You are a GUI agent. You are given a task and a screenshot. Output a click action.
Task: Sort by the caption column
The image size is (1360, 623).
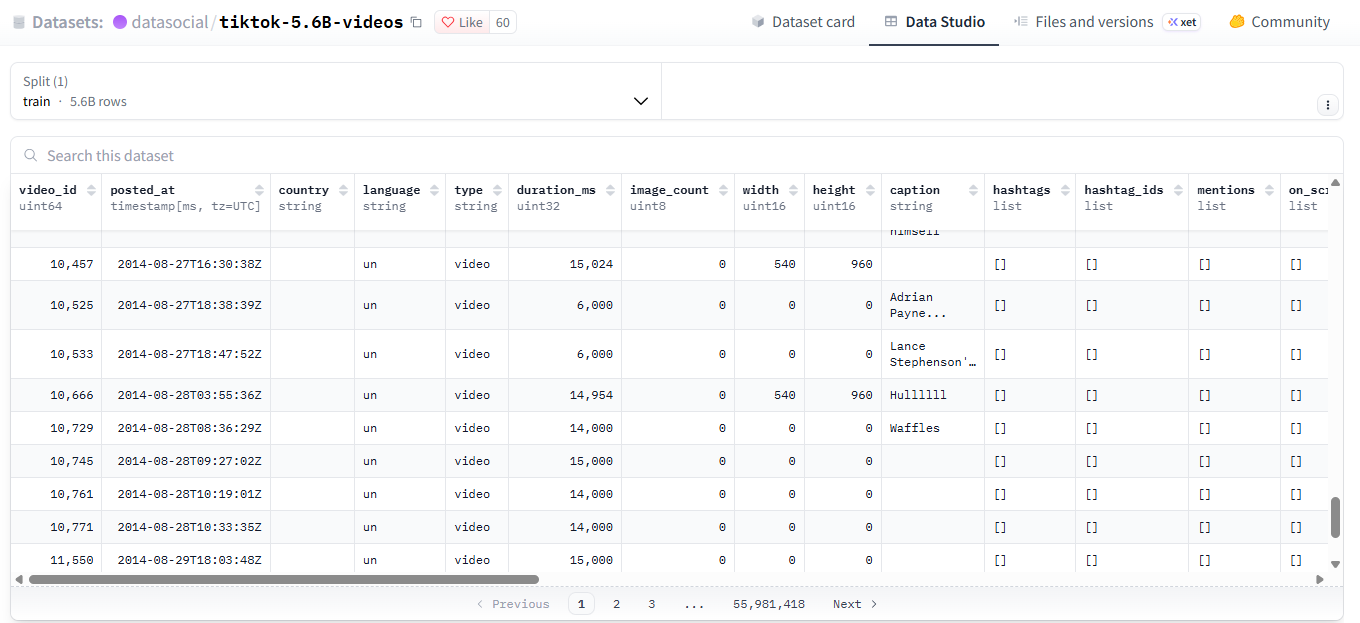(x=973, y=190)
